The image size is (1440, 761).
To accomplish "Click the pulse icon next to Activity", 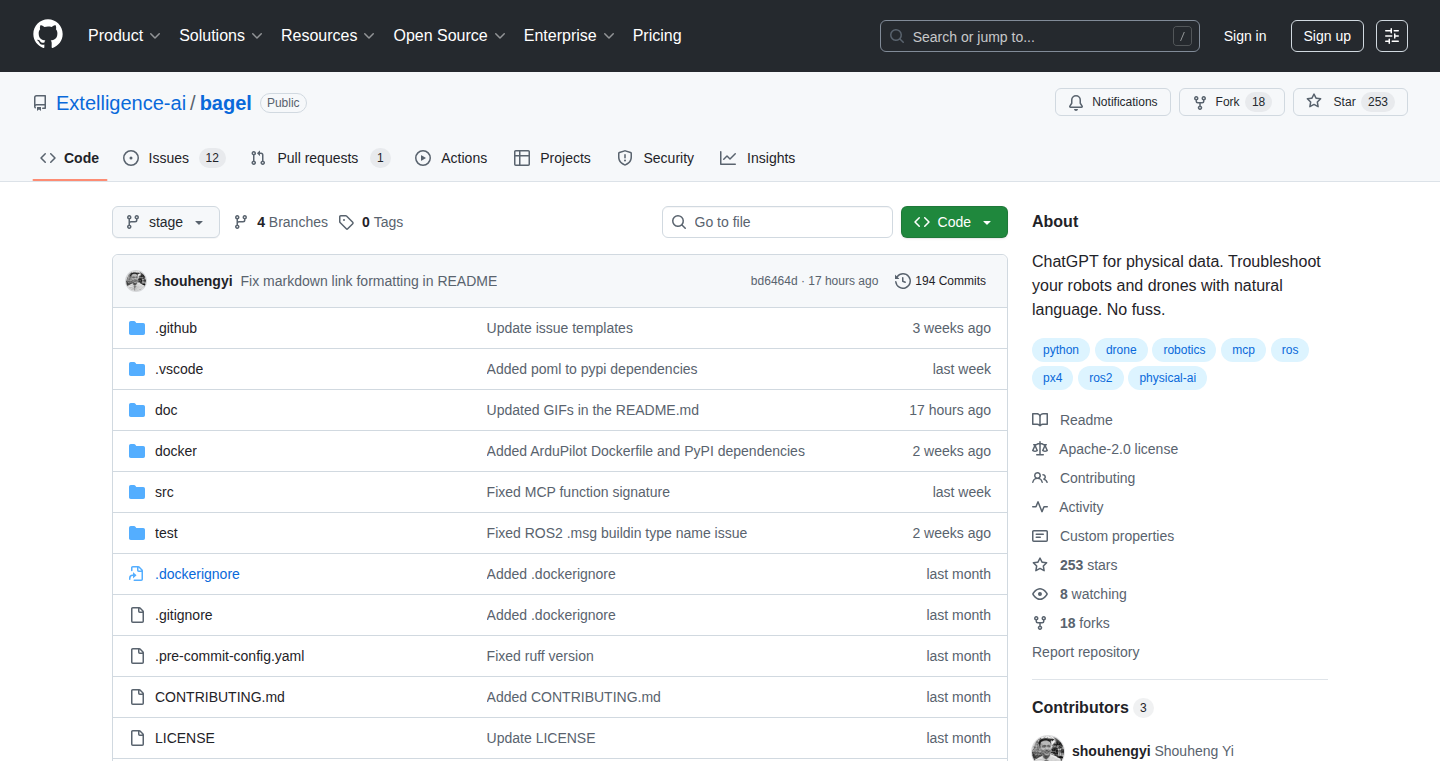I will tap(1040, 507).
